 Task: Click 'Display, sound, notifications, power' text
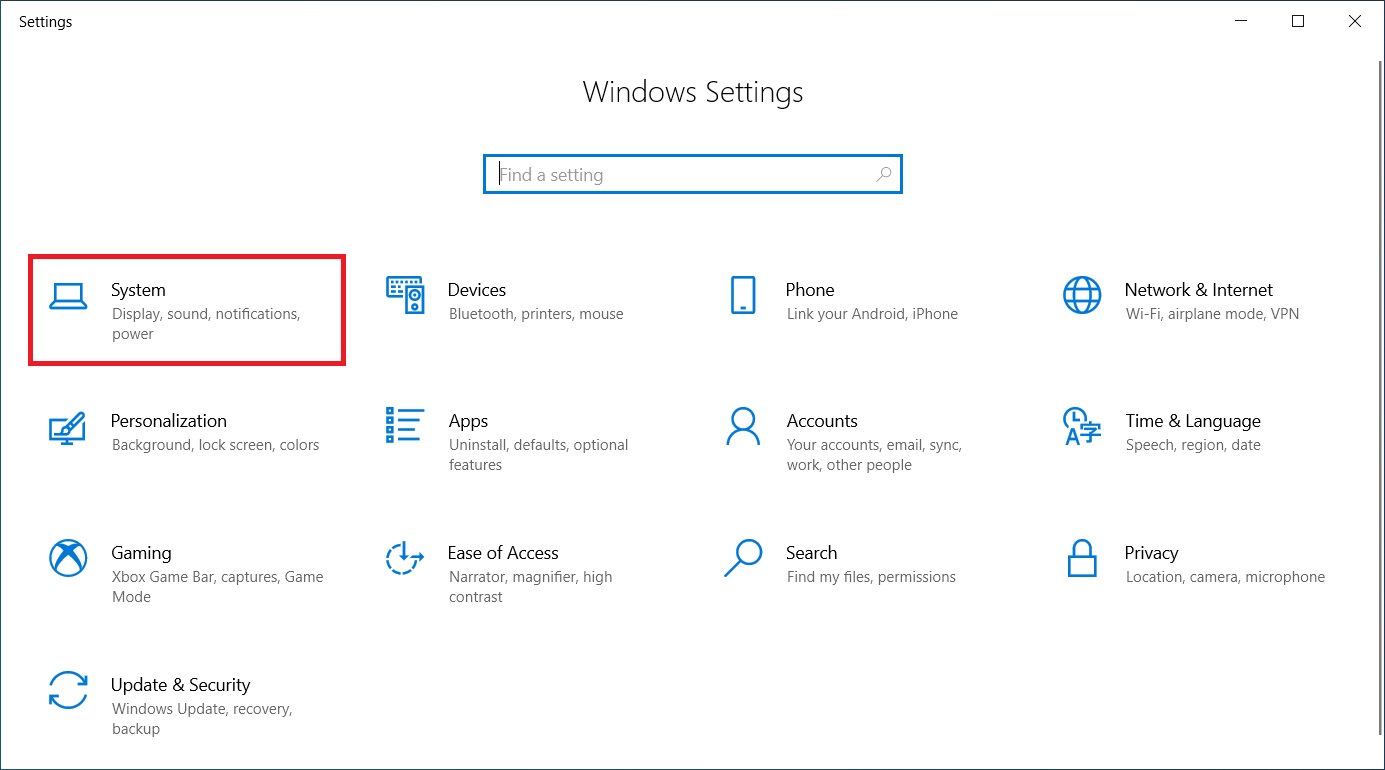coord(206,324)
